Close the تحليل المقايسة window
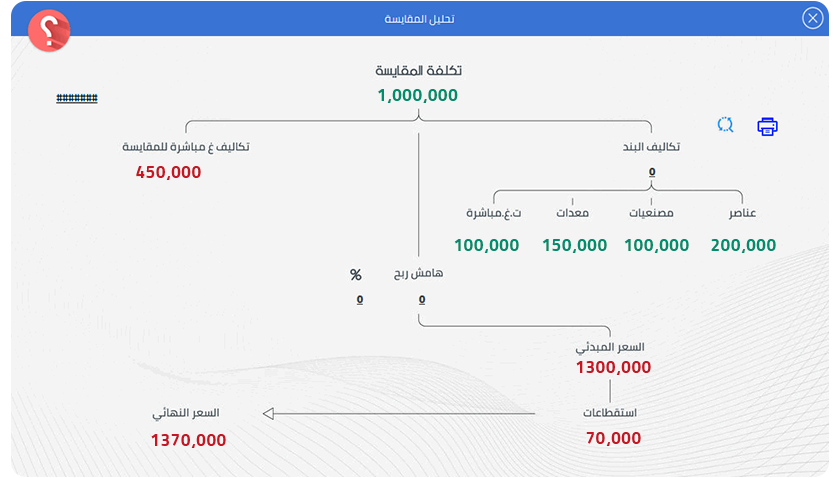The image size is (839, 478). point(812,18)
